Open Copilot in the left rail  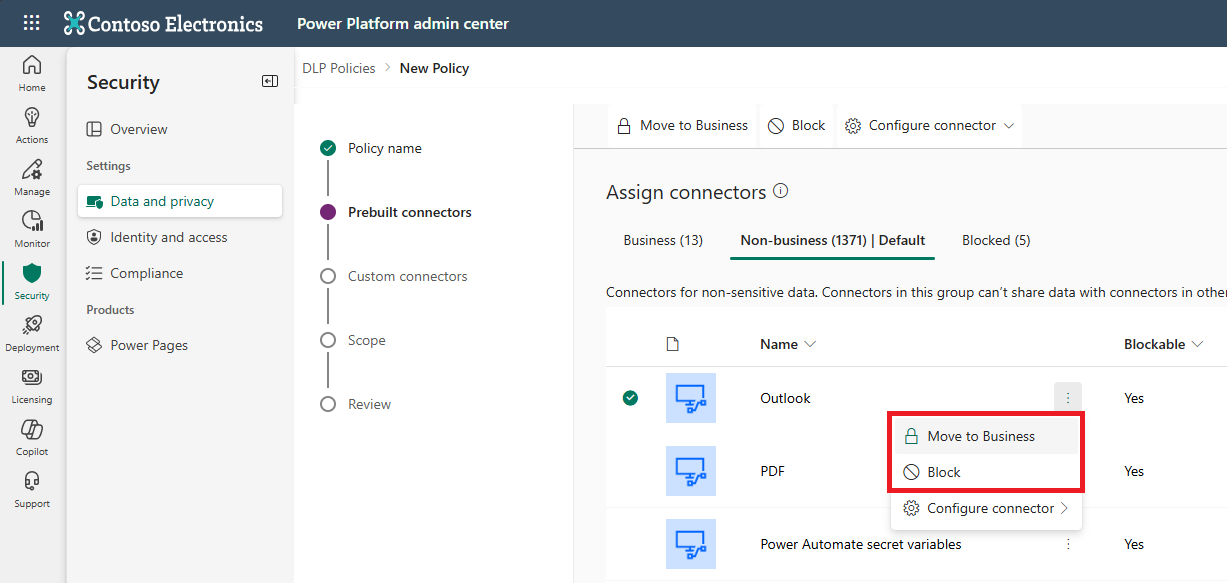pos(32,438)
